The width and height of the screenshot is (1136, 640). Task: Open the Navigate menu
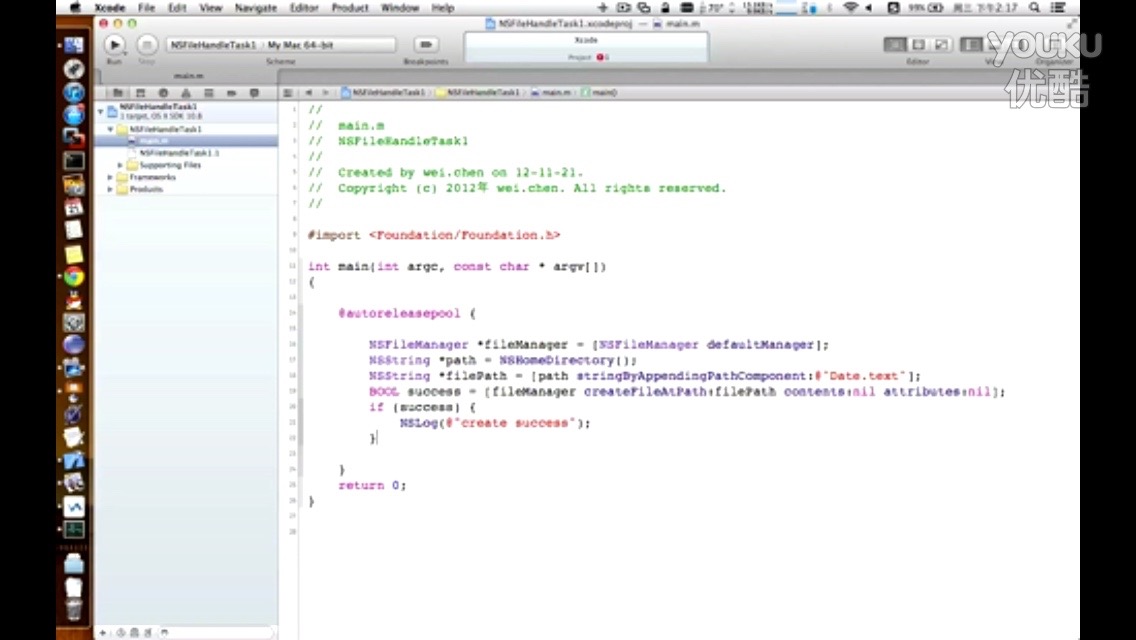pos(255,7)
